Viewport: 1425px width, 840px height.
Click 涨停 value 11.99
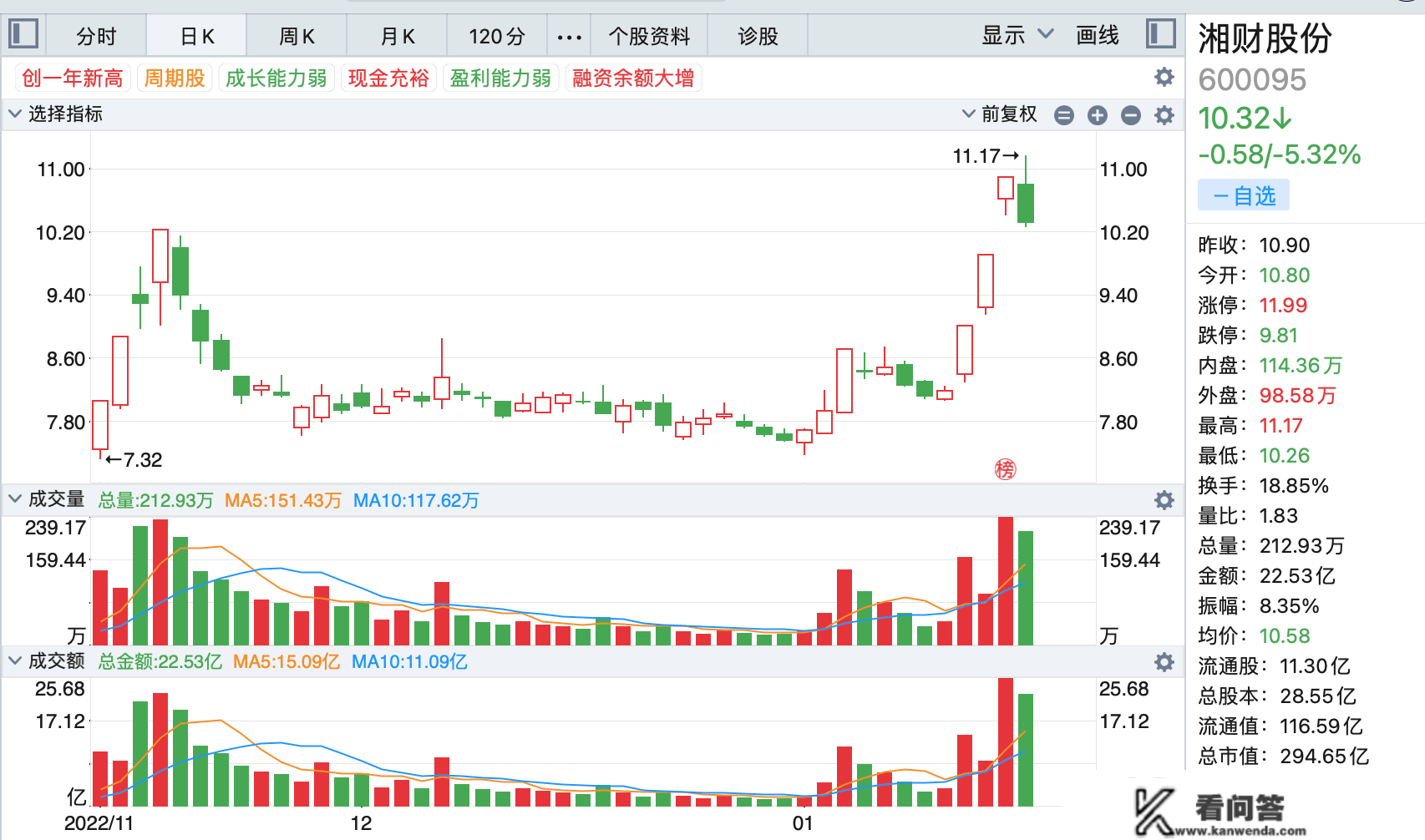(1283, 306)
